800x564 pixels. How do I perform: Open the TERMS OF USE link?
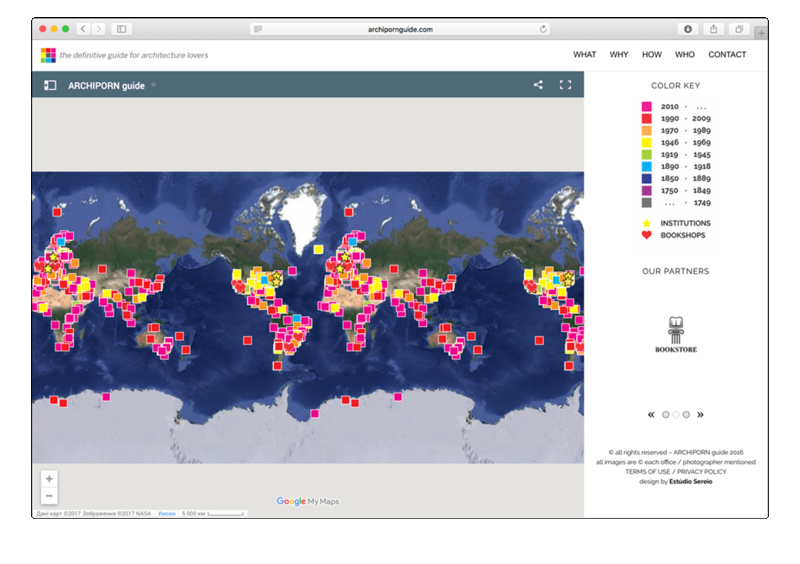[x=647, y=471]
